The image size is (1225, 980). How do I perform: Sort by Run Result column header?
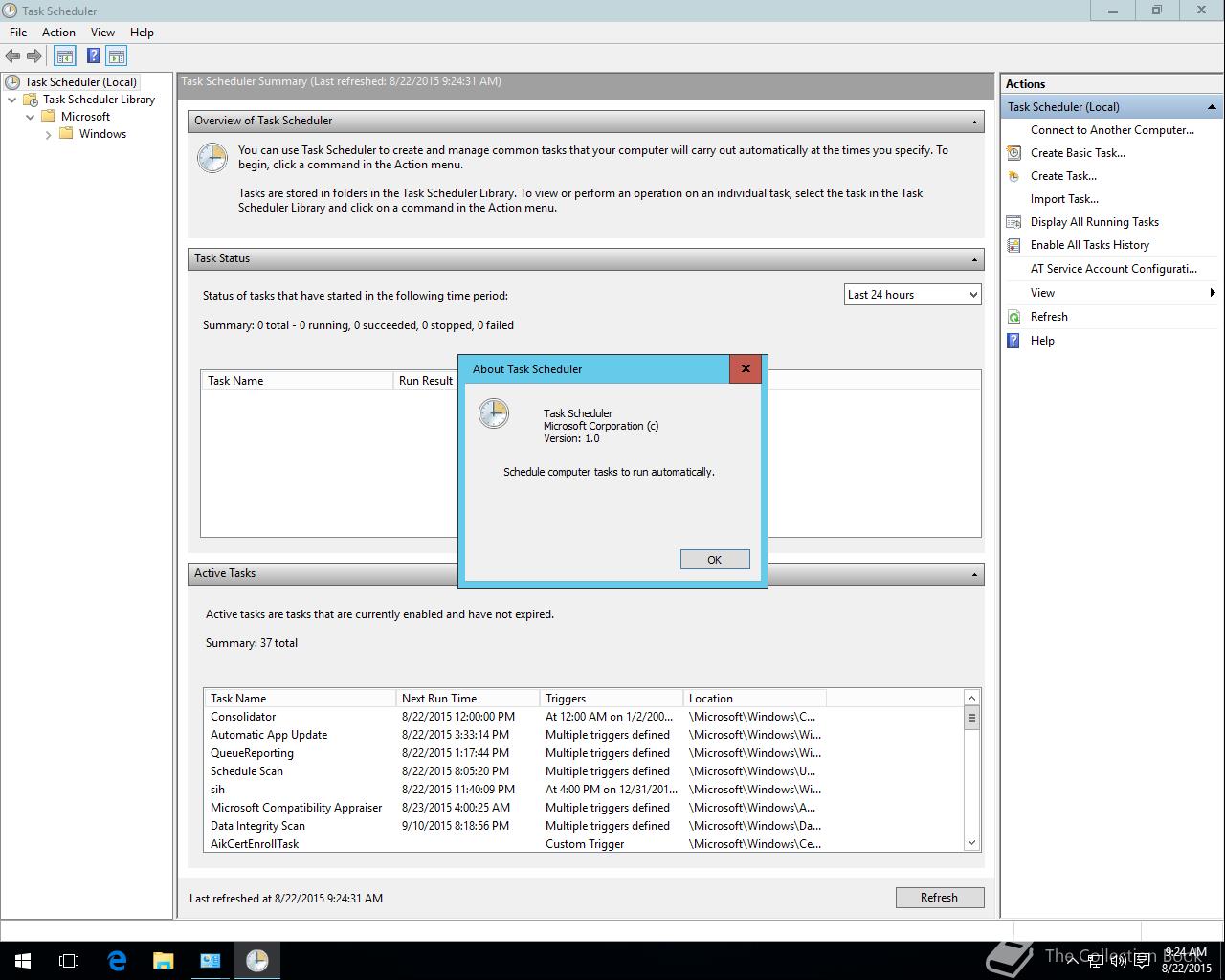point(426,381)
